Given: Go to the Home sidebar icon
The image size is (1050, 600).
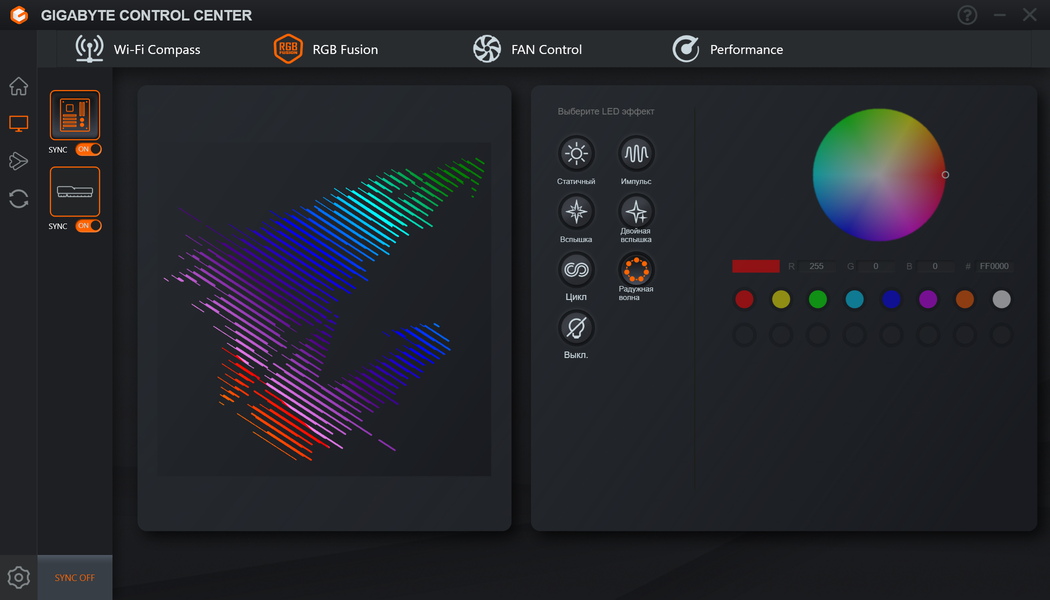Looking at the screenshot, I should (x=19, y=86).
